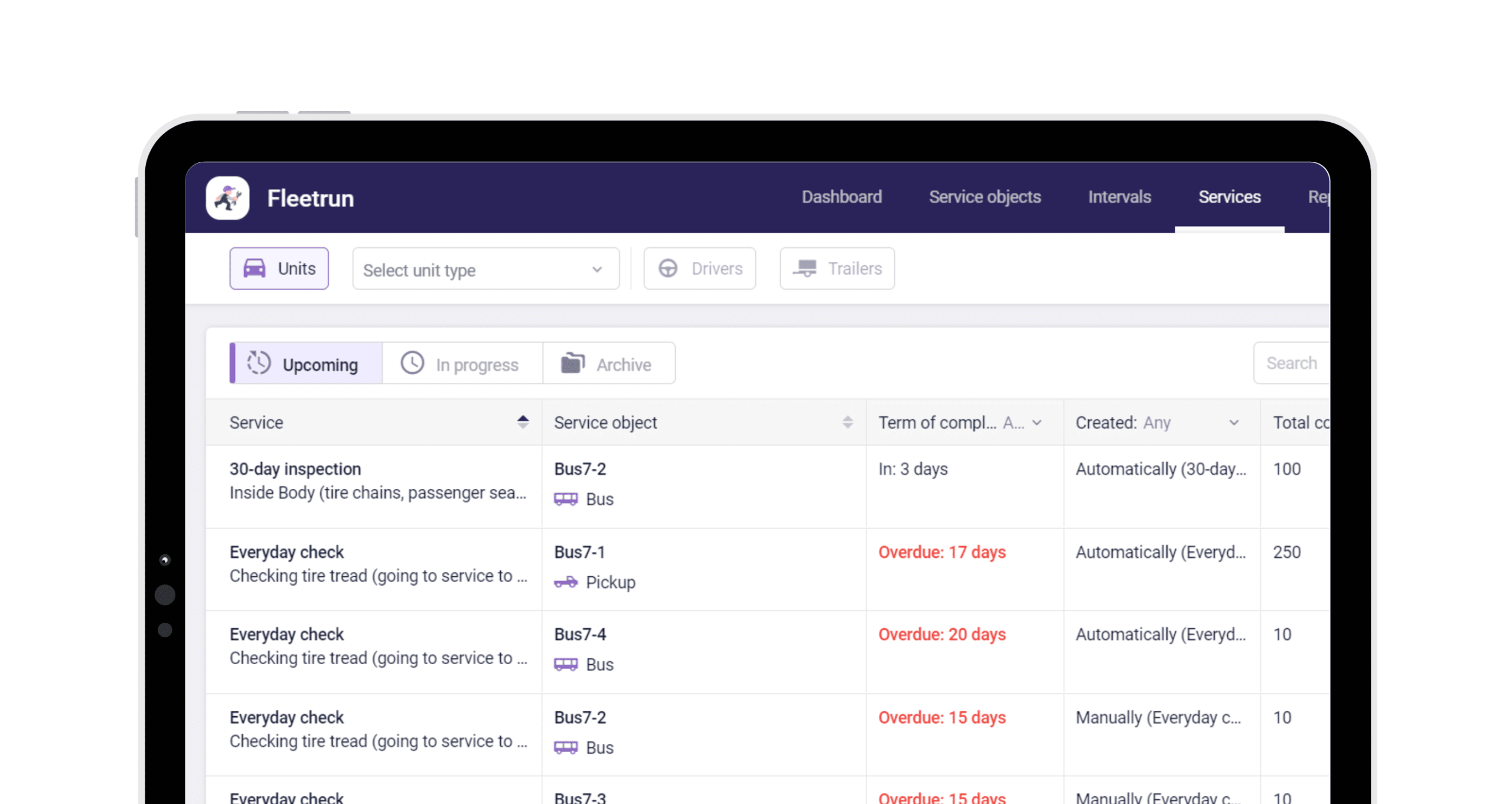Click into the Search field
The width and height of the screenshot is (1512, 804).
coord(1291,363)
